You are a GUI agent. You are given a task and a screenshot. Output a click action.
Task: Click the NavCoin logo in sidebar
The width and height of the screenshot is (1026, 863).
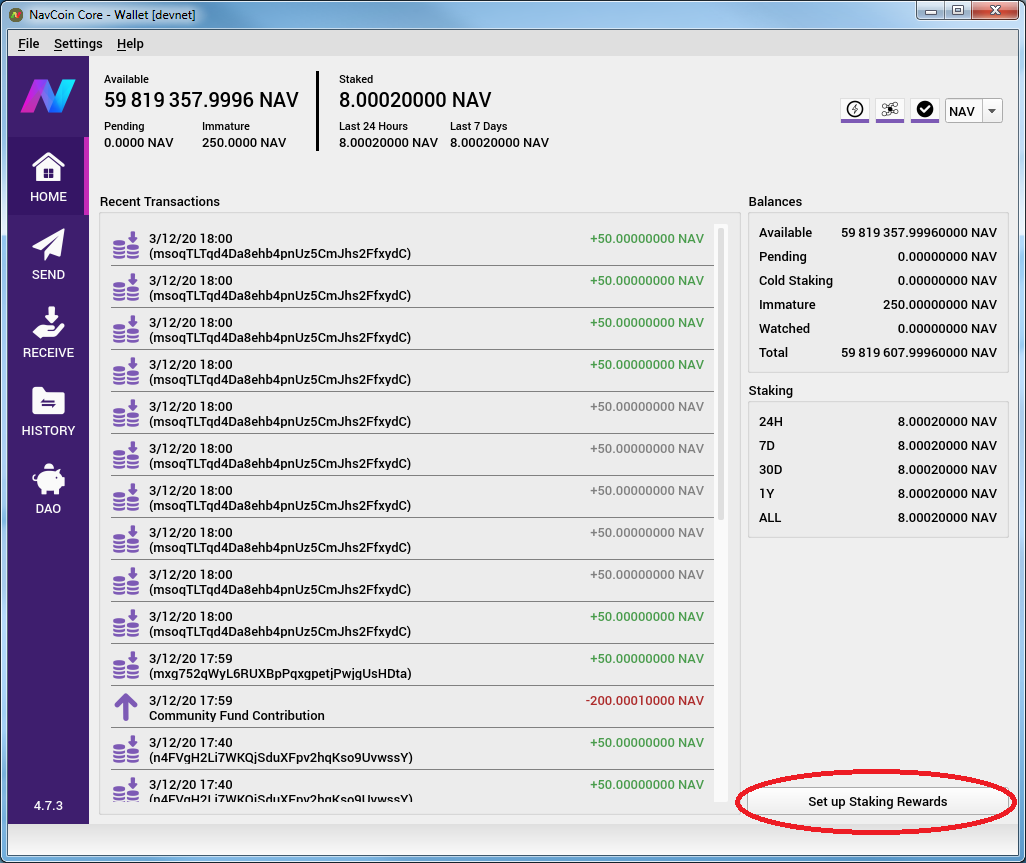point(48,96)
